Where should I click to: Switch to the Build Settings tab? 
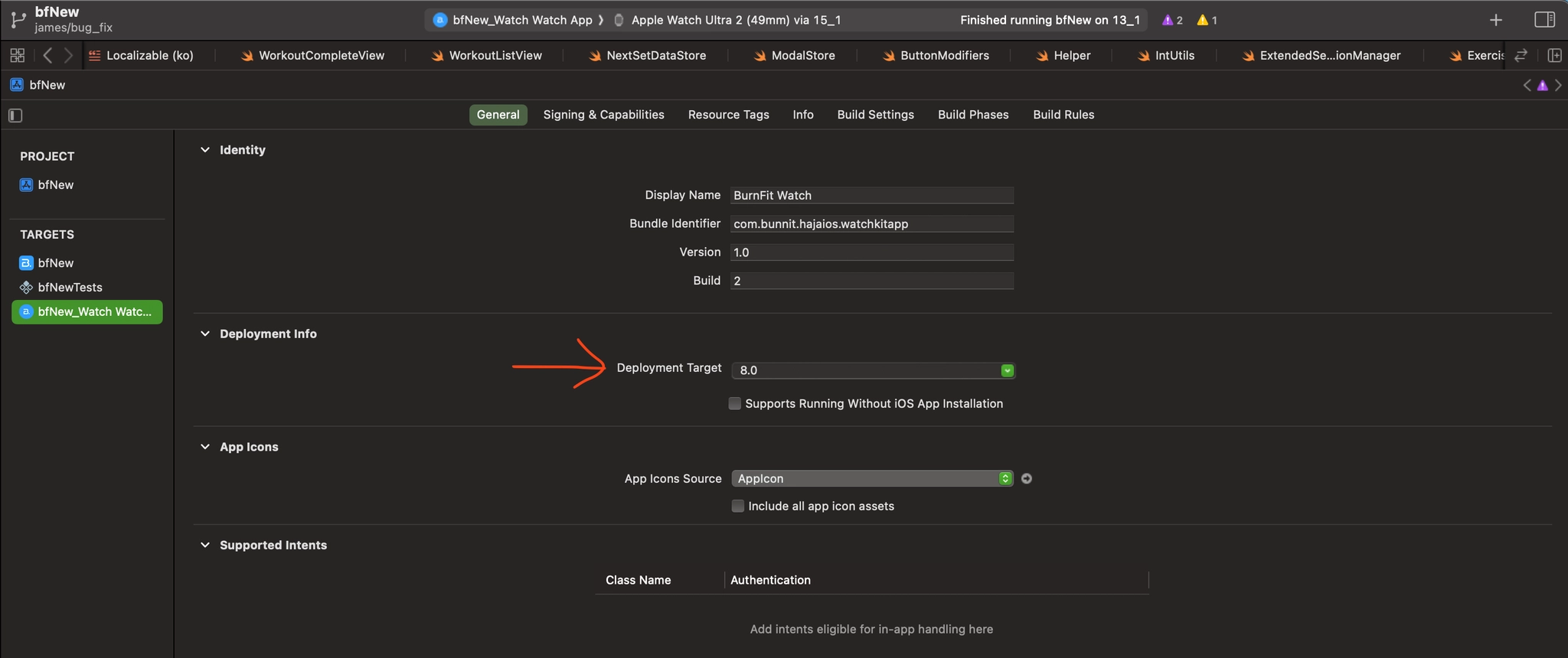[x=875, y=115]
